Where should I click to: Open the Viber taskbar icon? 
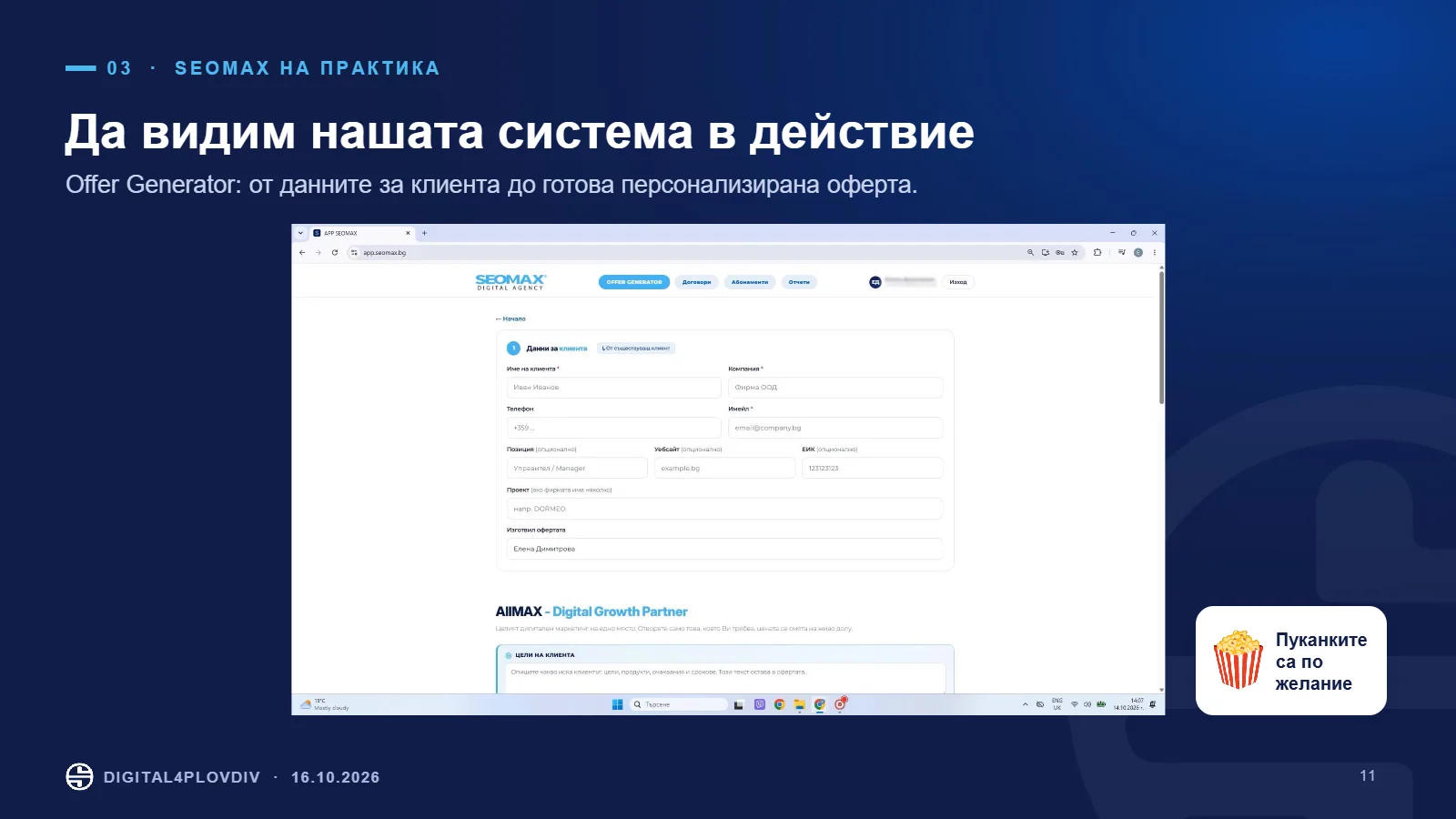(x=760, y=704)
